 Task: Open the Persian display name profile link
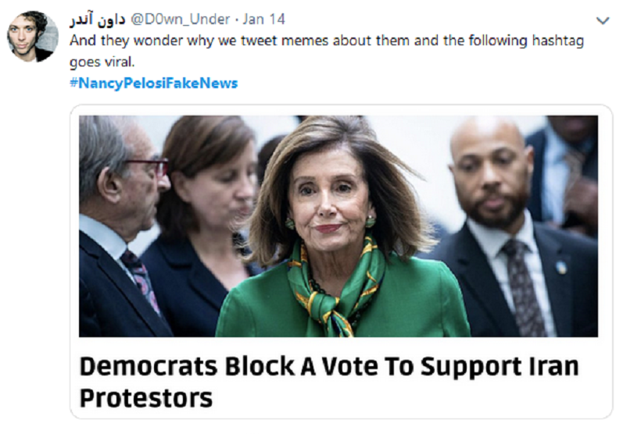click(98, 19)
